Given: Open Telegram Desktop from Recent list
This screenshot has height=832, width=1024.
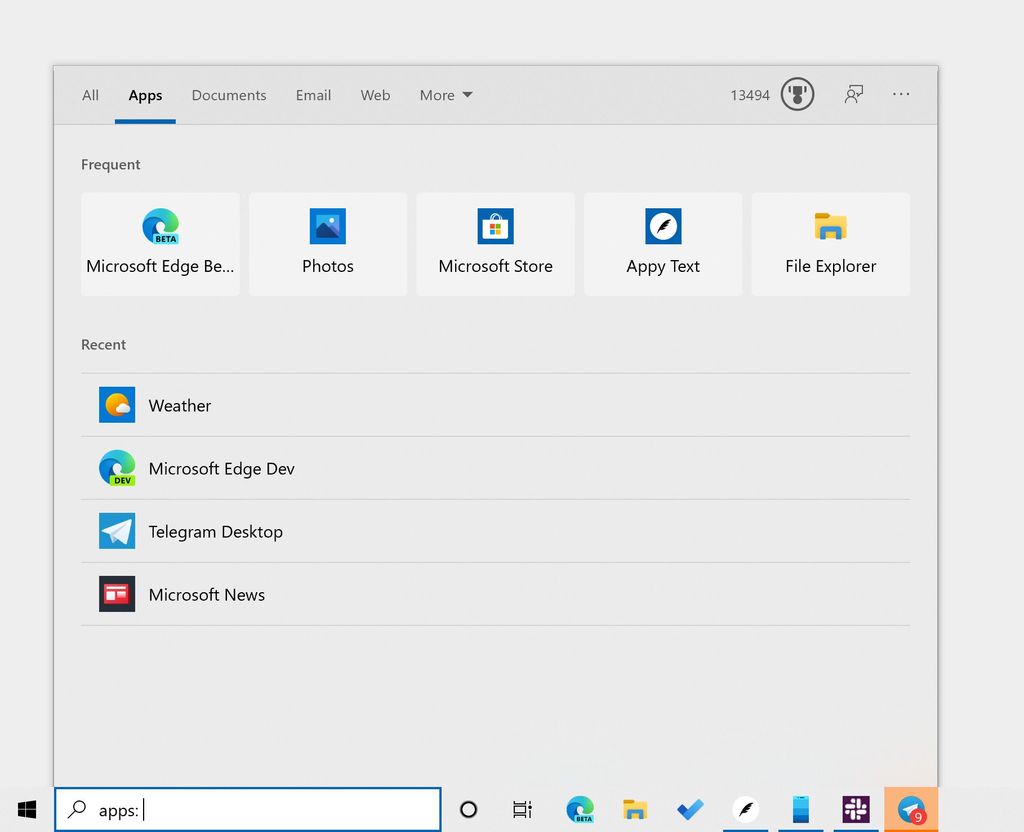Looking at the screenshot, I should click(x=117, y=531).
